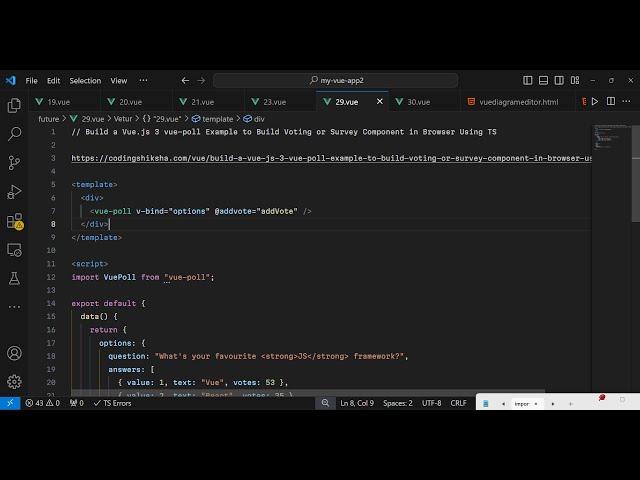
Task: Open Source Control view
Action: pos(14,162)
